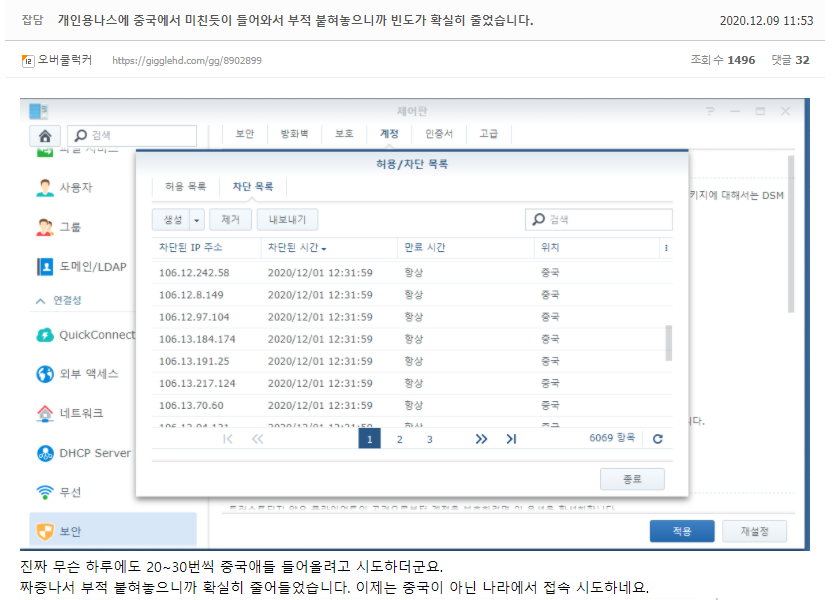Jump to last page of block list
This screenshot has height=600, width=834.
click(x=511, y=439)
